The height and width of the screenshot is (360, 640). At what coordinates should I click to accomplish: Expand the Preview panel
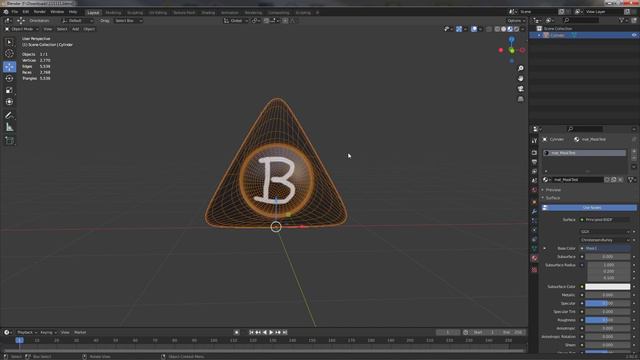click(552, 190)
